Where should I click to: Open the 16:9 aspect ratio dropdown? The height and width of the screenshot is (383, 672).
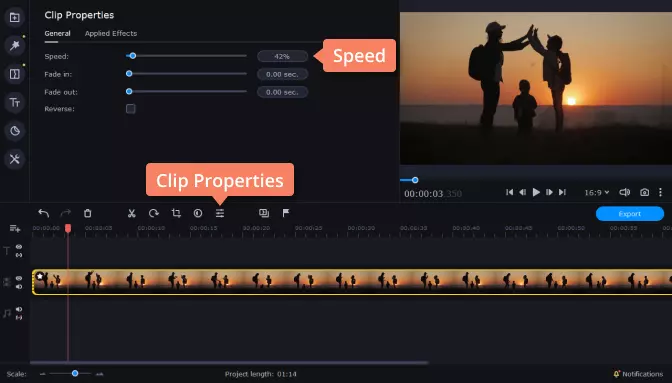tap(597, 192)
